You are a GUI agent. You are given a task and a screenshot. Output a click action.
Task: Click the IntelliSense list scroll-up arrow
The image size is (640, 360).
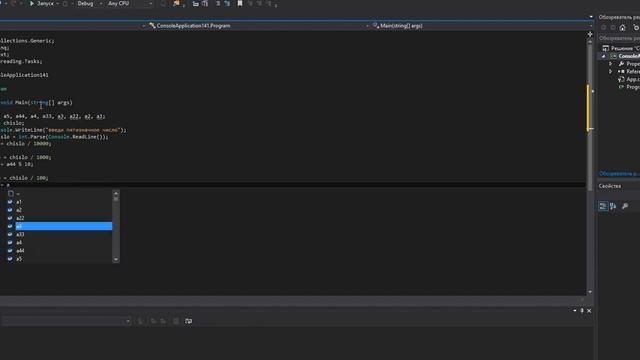tap(116, 193)
